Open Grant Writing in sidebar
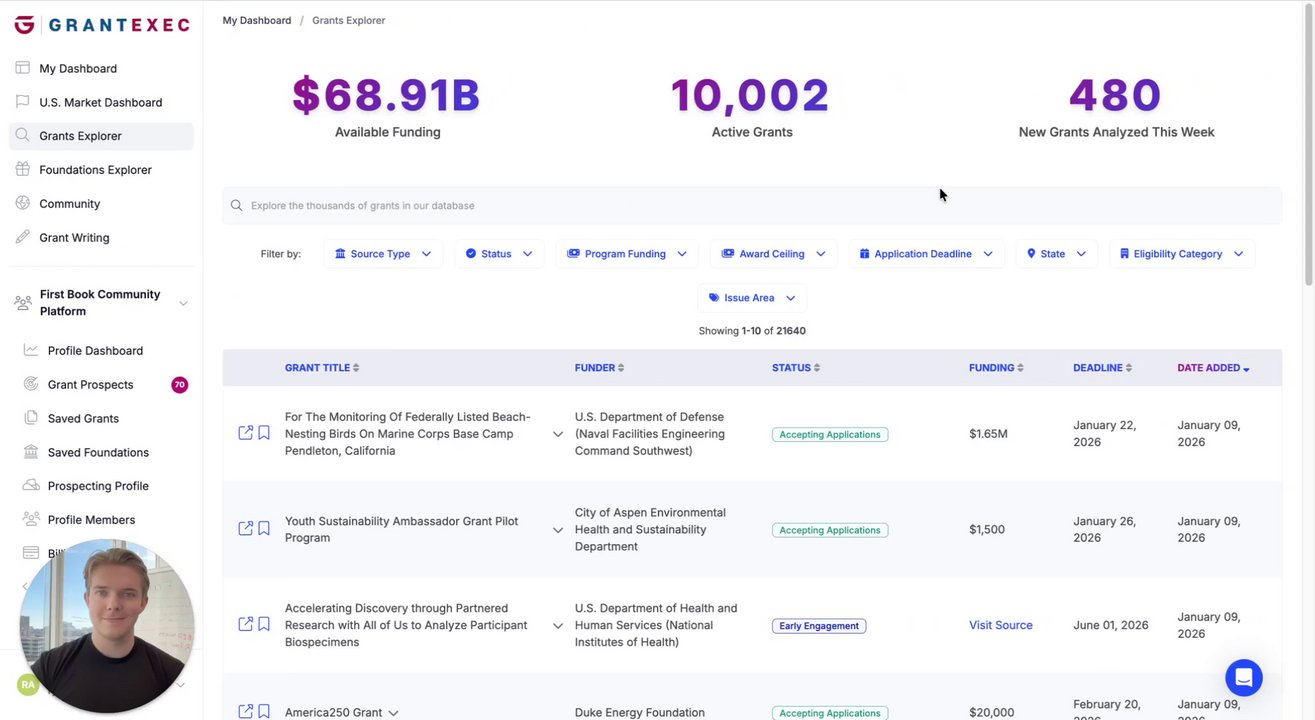Image resolution: width=1315 pixels, height=720 pixels. point(74,238)
